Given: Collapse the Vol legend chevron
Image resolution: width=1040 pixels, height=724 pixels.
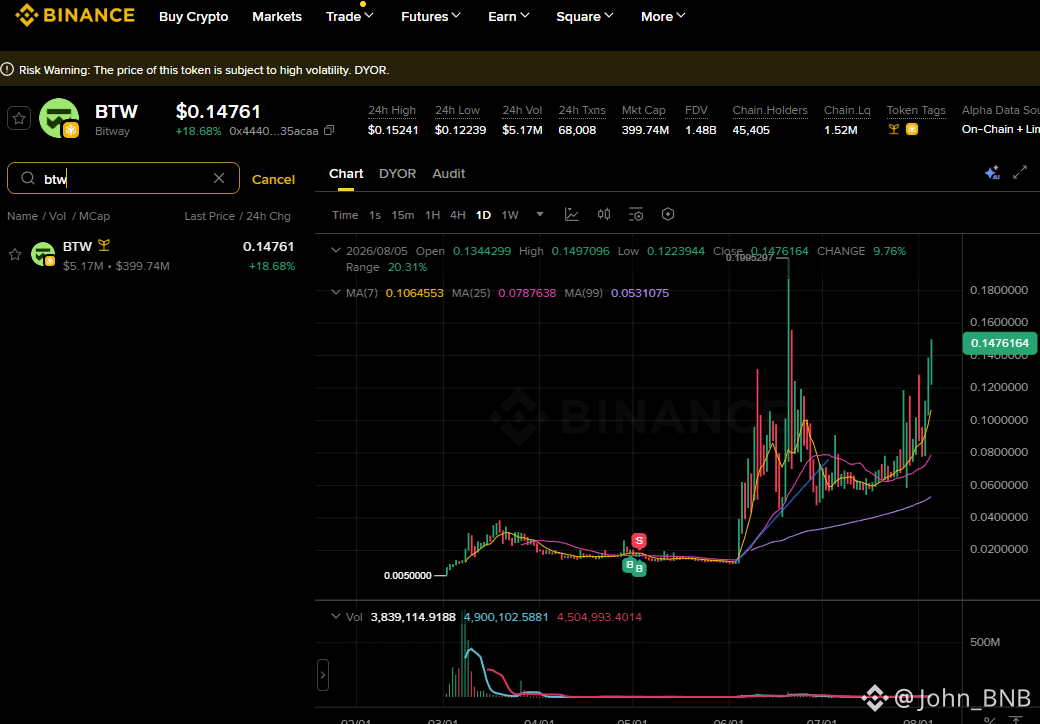Looking at the screenshot, I should pos(336,617).
